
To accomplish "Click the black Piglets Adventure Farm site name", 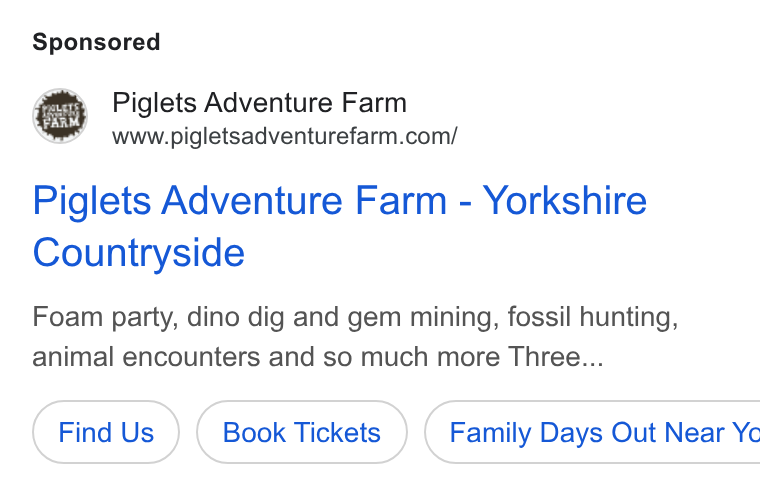I will [259, 103].
